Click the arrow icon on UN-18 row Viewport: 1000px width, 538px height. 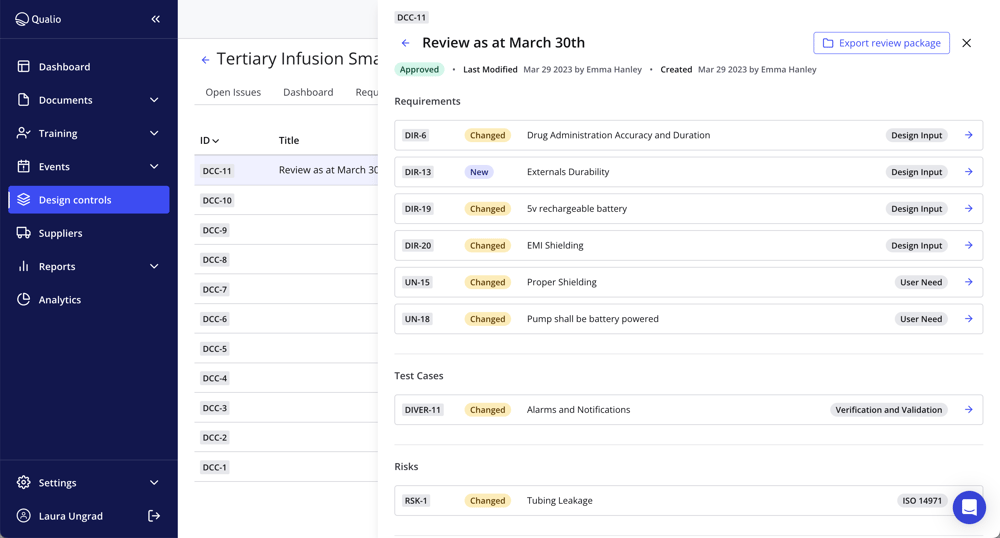[x=968, y=319]
